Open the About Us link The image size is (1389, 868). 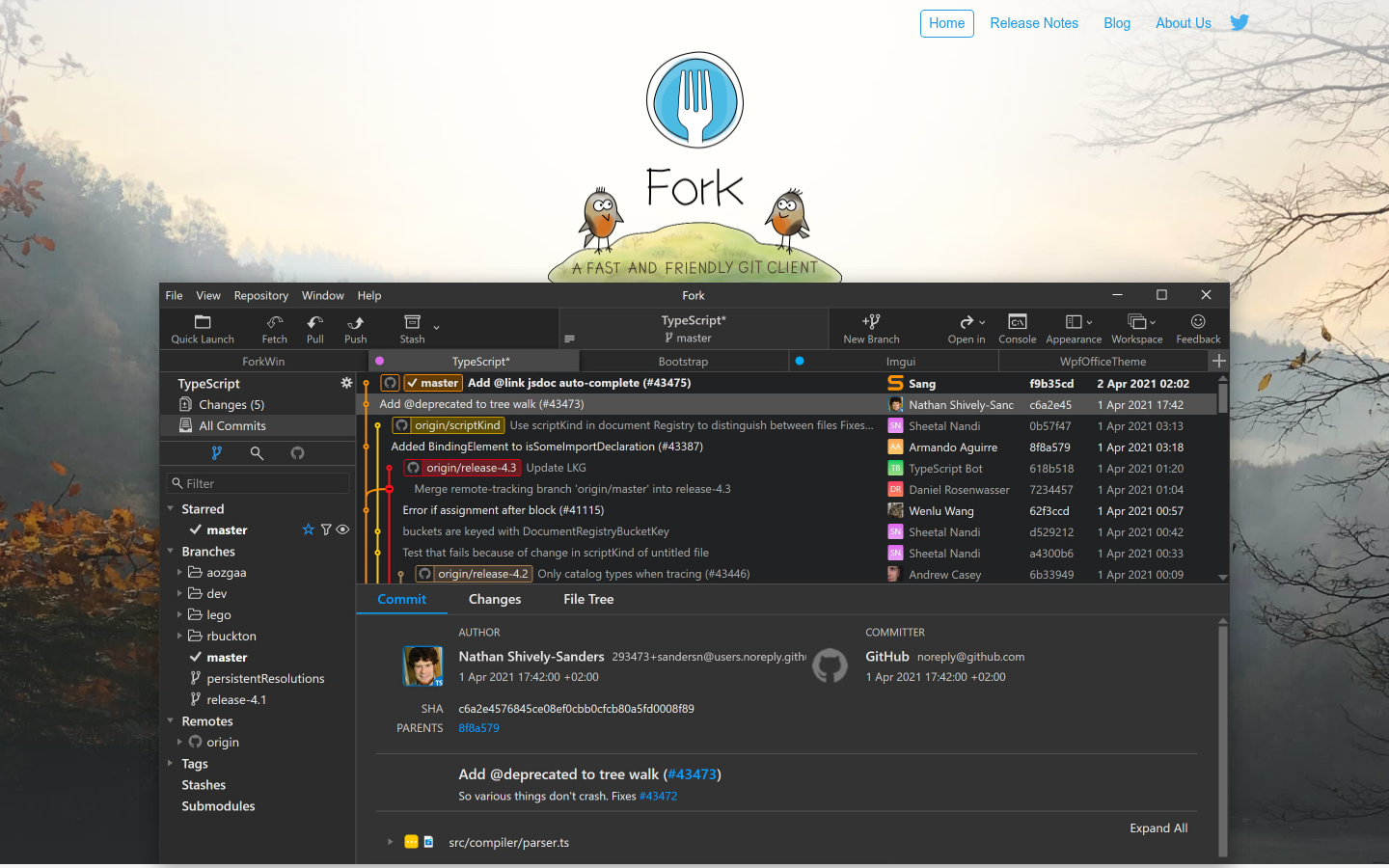click(x=1184, y=23)
